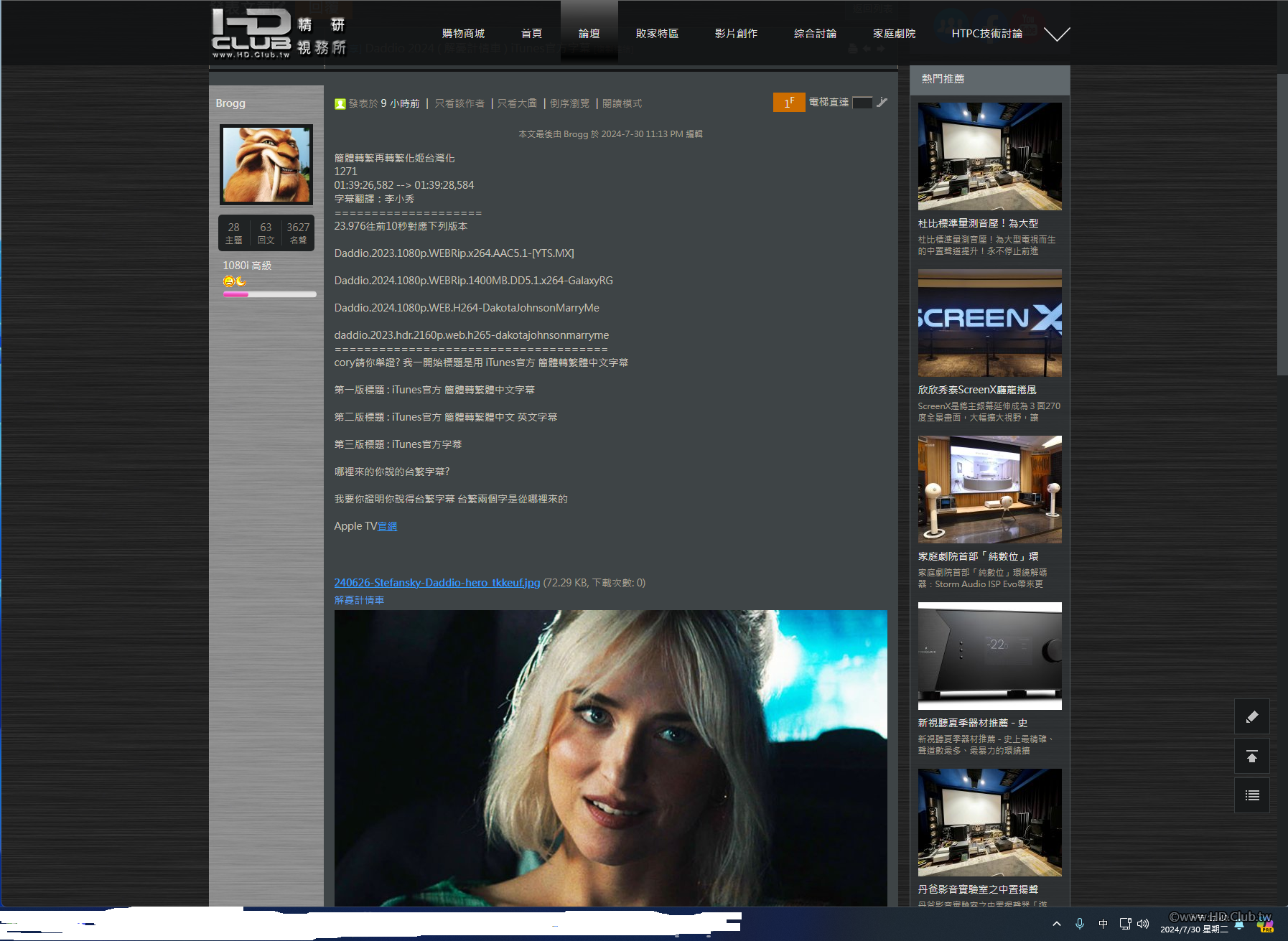This screenshot has width=1288, height=941.
Task: Click the smiley and moon rank icons
Action: 235,281
